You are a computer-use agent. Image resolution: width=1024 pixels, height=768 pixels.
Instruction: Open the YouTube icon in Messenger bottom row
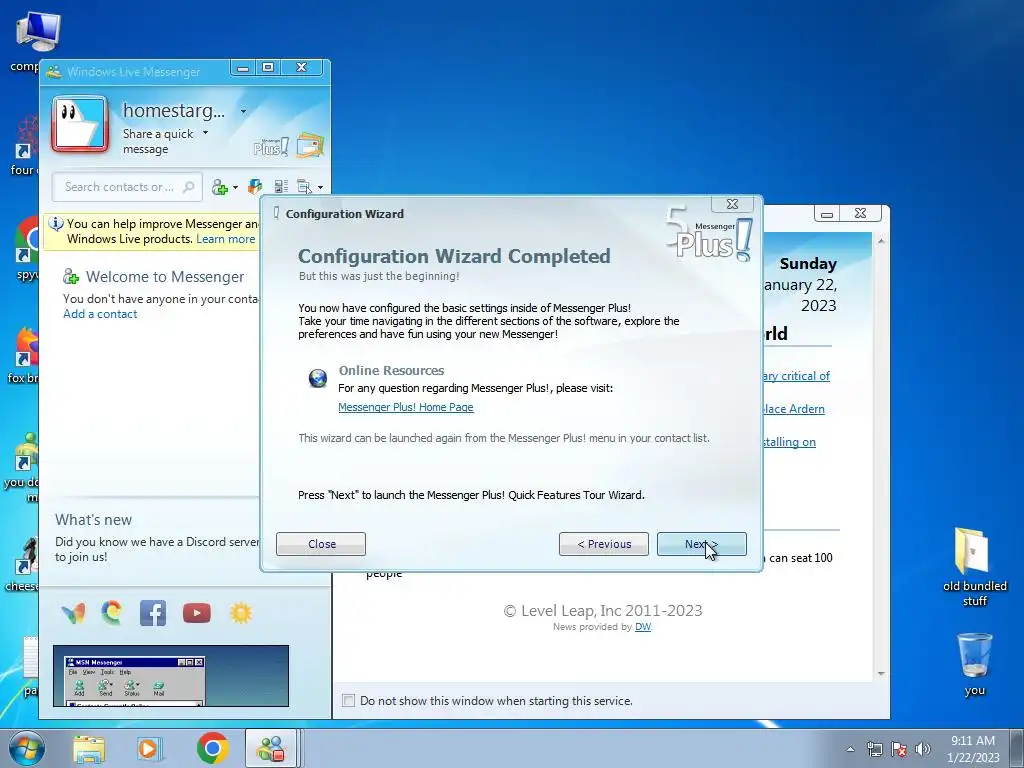pos(197,613)
